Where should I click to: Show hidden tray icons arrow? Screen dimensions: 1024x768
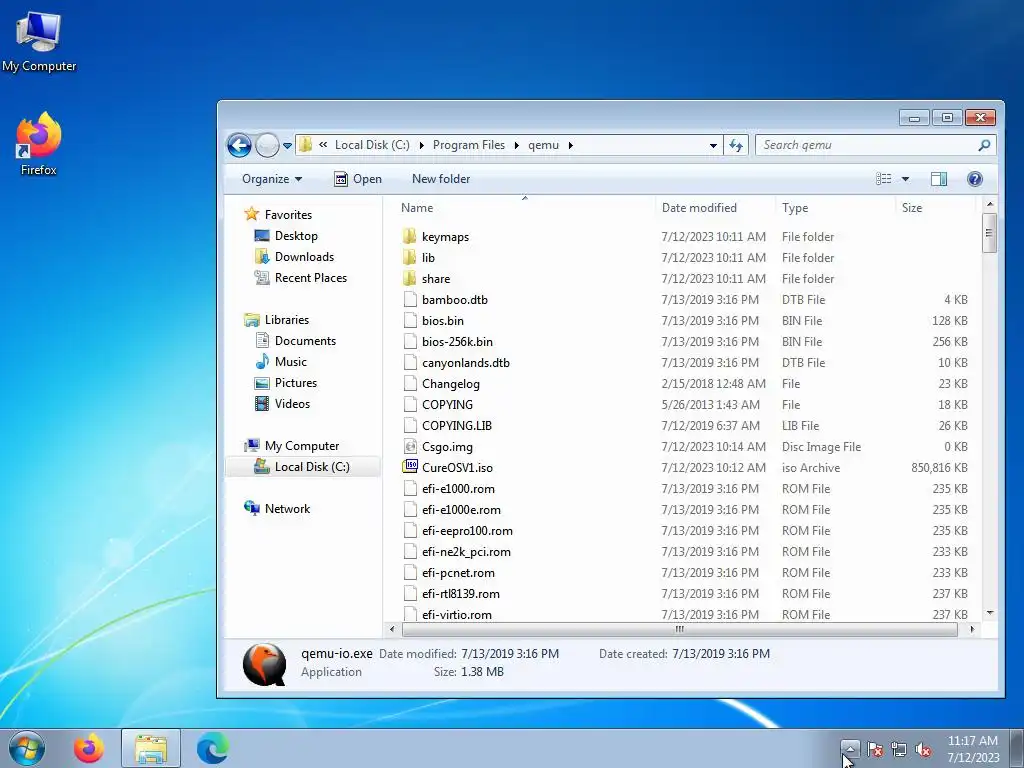(850, 748)
